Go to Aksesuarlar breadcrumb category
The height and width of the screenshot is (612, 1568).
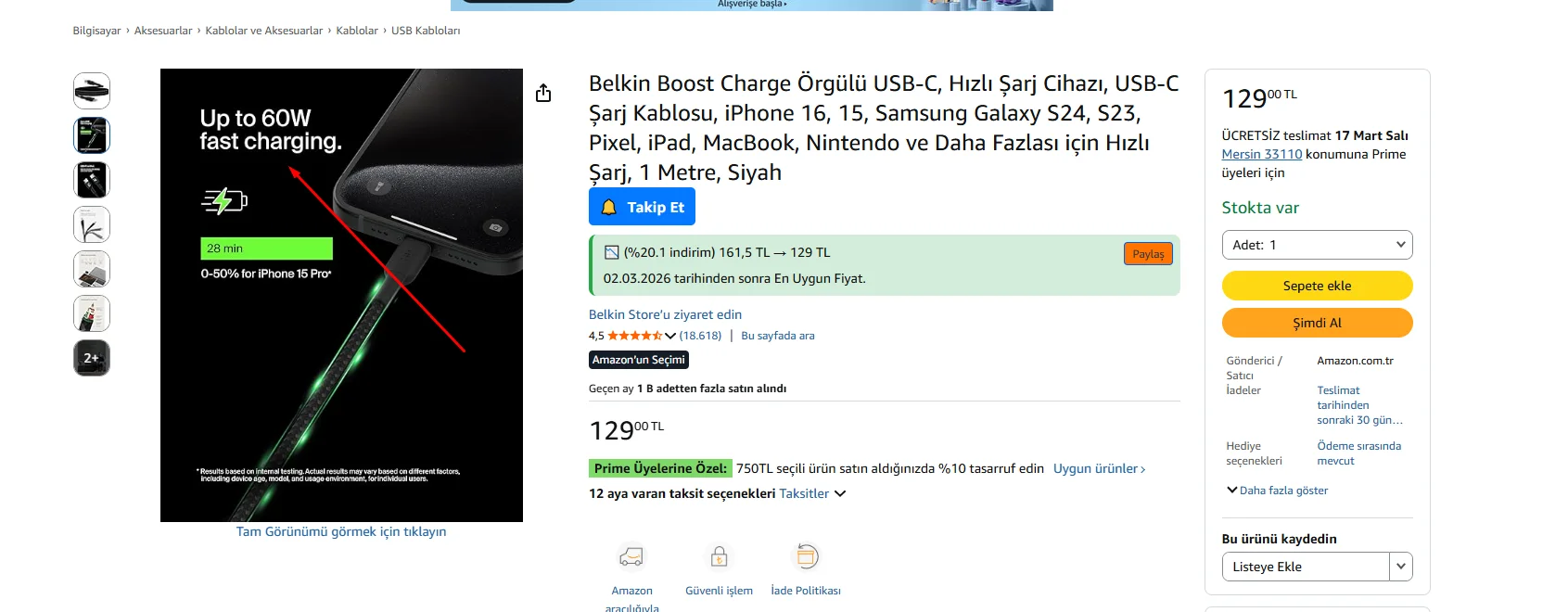[163, 31]
